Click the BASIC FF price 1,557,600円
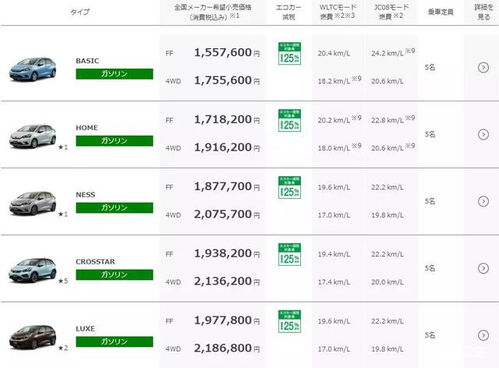499x368 pixels. 227,53
